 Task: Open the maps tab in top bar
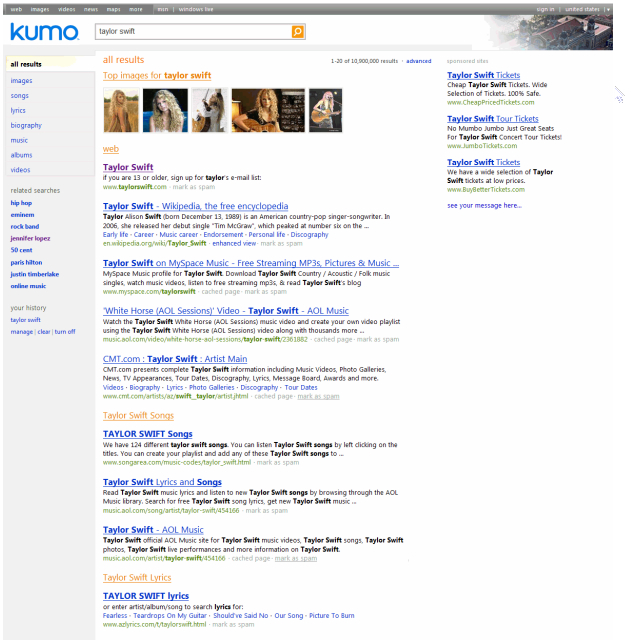[113, 9]
